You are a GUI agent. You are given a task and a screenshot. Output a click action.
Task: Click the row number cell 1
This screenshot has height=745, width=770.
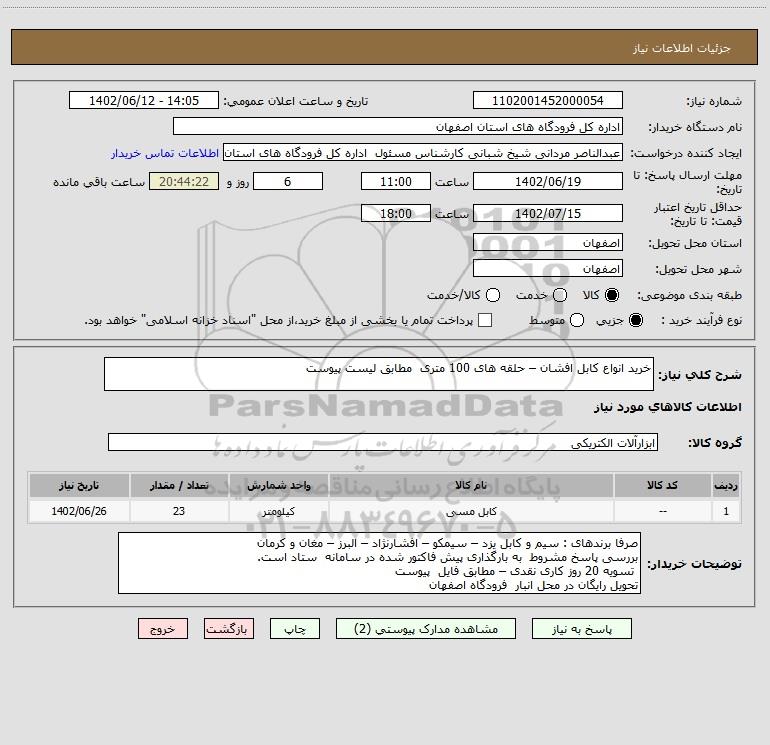pos(726,511)
